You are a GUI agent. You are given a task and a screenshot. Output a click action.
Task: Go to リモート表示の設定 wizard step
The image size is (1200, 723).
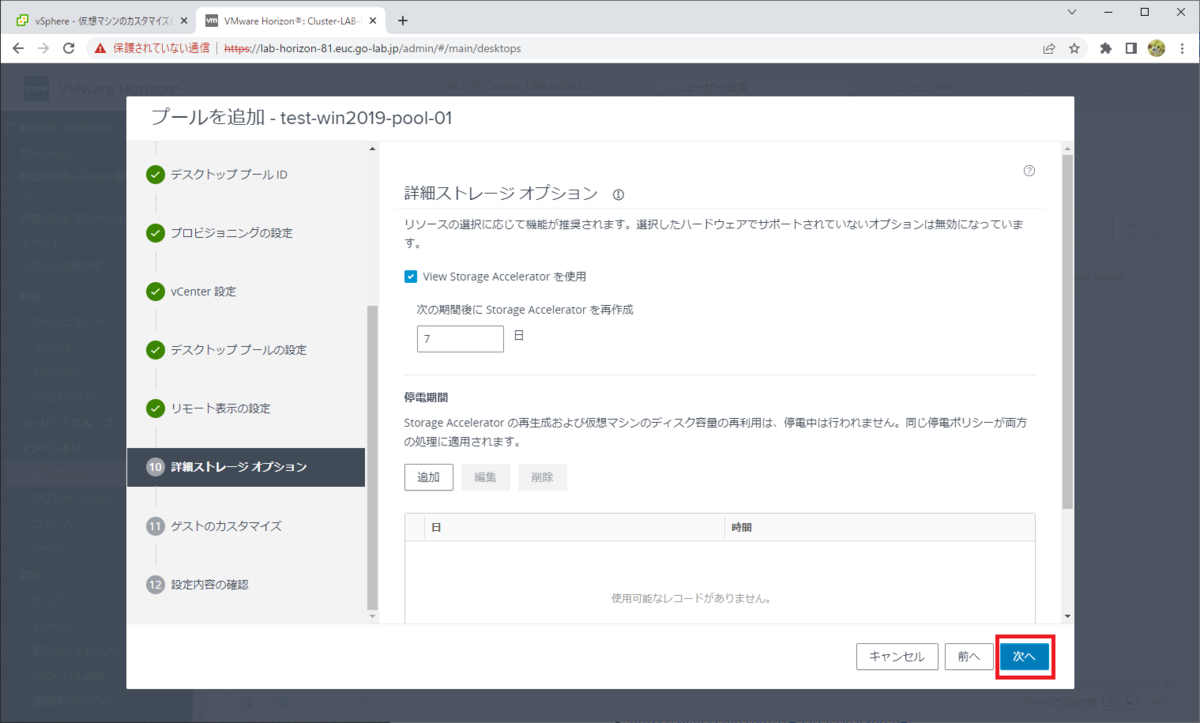tap(220, 408)
